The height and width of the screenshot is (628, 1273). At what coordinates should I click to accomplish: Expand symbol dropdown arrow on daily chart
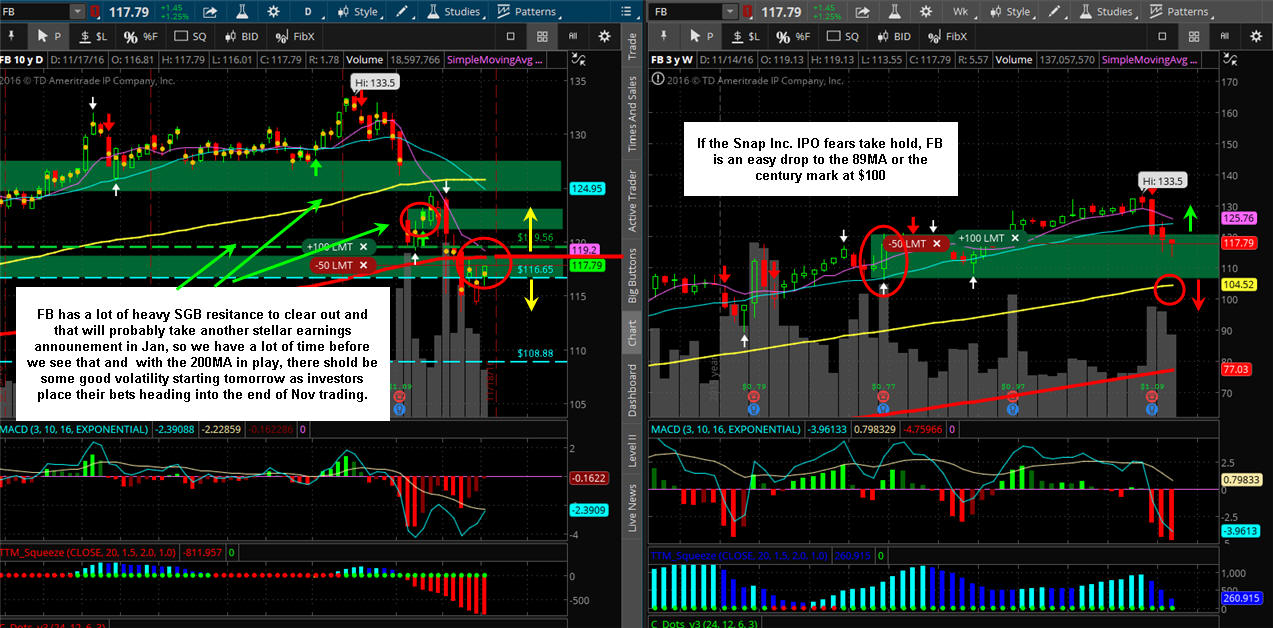coord(77,12)
